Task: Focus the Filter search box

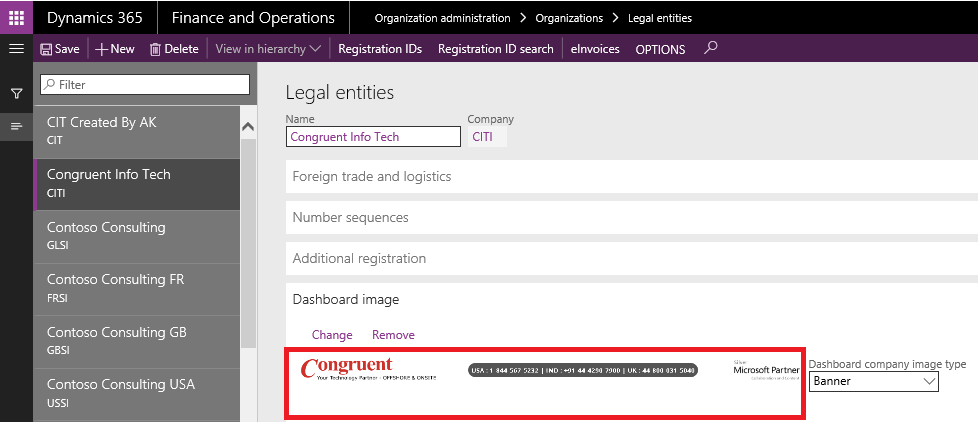Action: click(x=145, y=84)
